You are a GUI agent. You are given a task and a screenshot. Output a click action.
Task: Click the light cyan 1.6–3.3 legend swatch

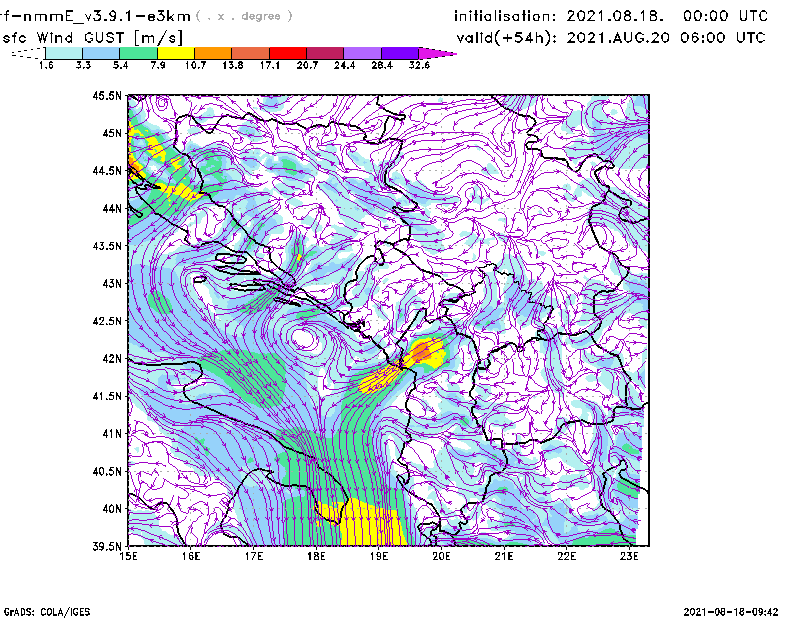(x=64, y=53)
